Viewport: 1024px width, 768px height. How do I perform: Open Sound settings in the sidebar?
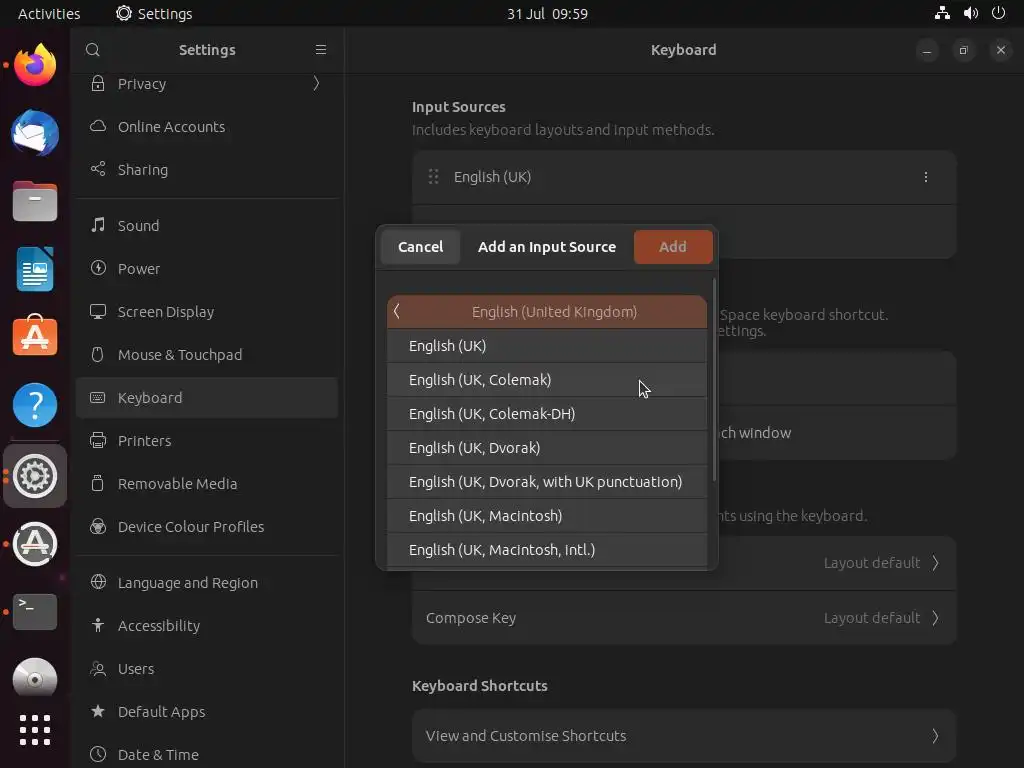(138, 226)
